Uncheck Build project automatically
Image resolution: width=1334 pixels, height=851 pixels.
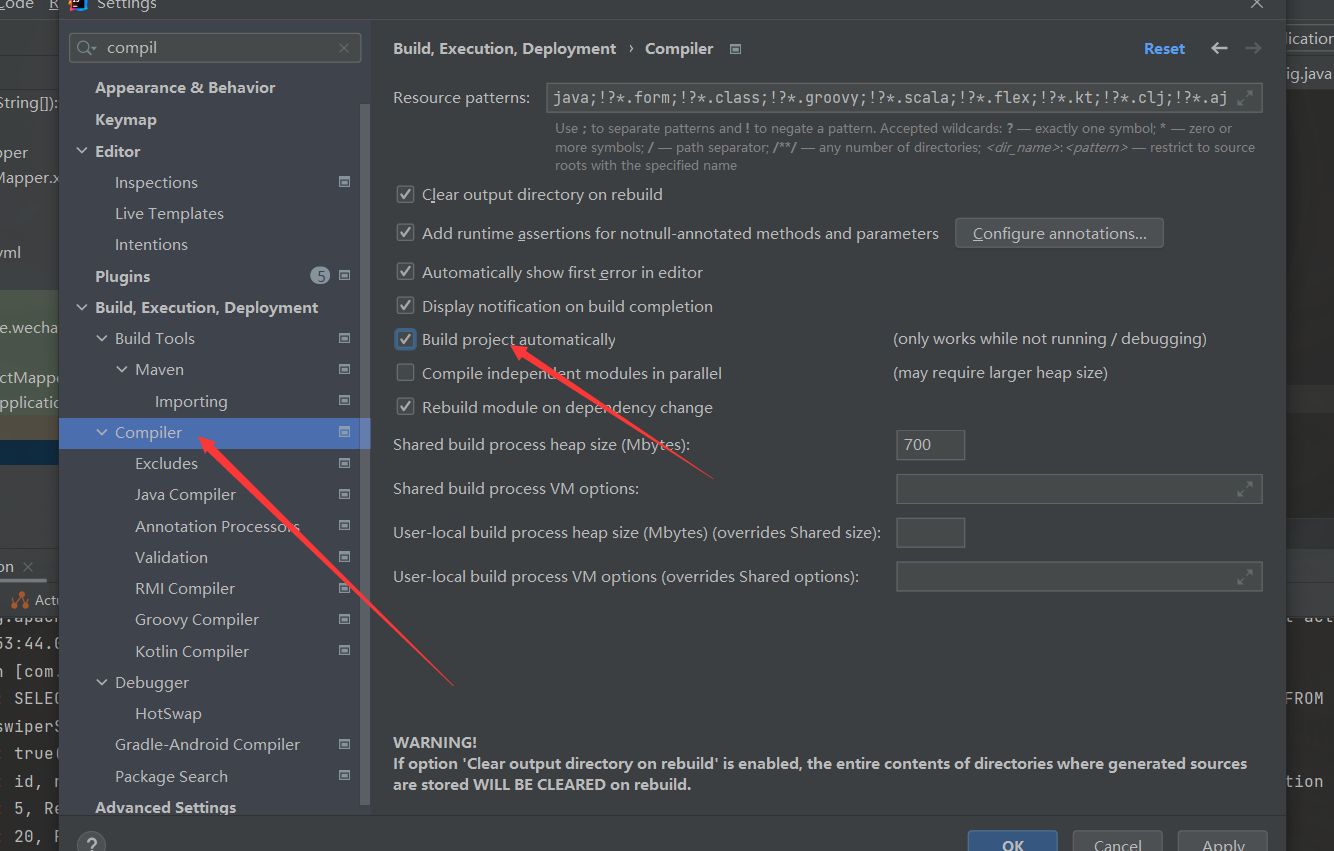click(x=405, y=339)
